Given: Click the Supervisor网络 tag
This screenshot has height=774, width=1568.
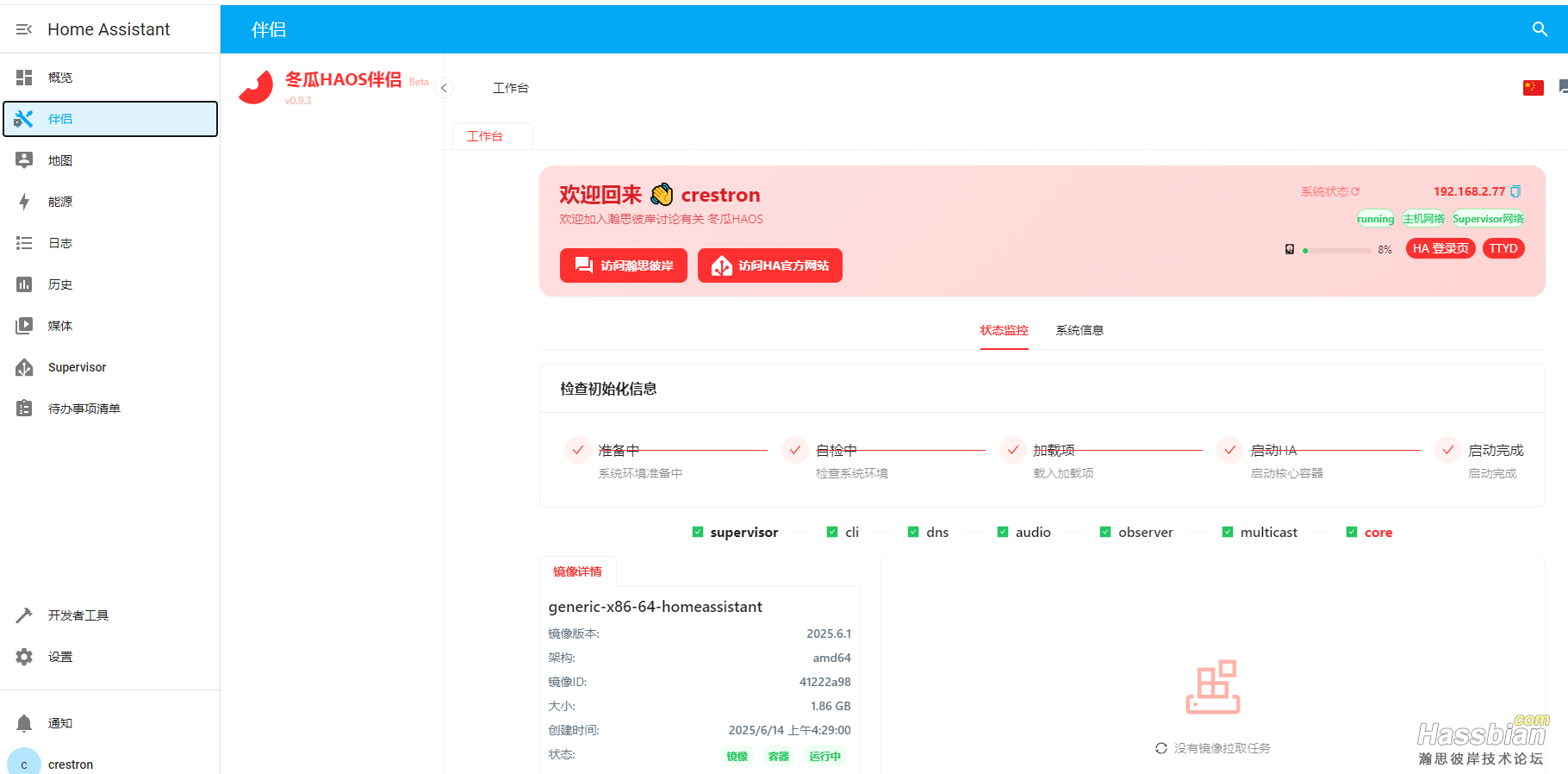Looking at the screenshot, I should (x=1488, y=219).
